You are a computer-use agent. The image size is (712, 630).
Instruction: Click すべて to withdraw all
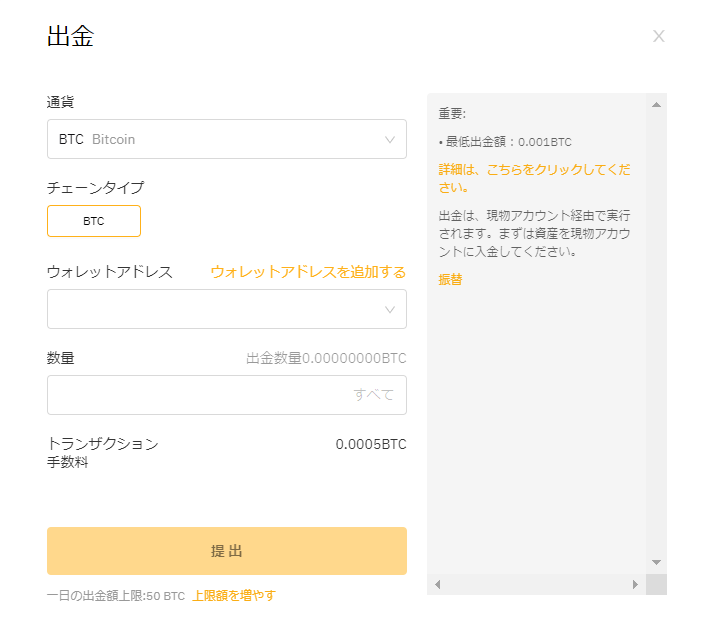[x=373, y=394]
